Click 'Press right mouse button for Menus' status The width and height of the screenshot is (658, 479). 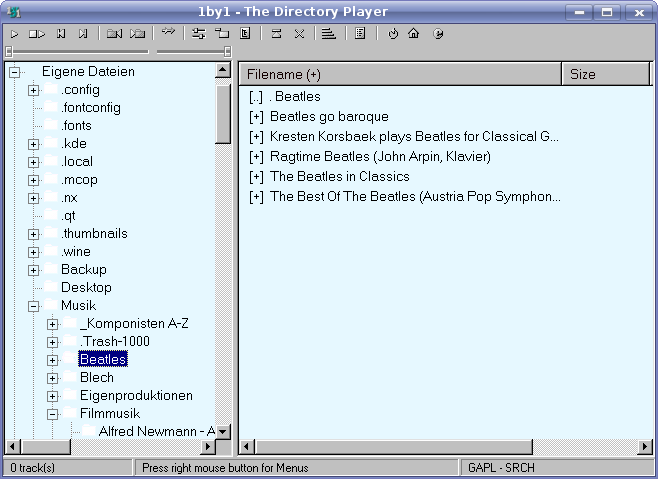[x=296, y=468]
